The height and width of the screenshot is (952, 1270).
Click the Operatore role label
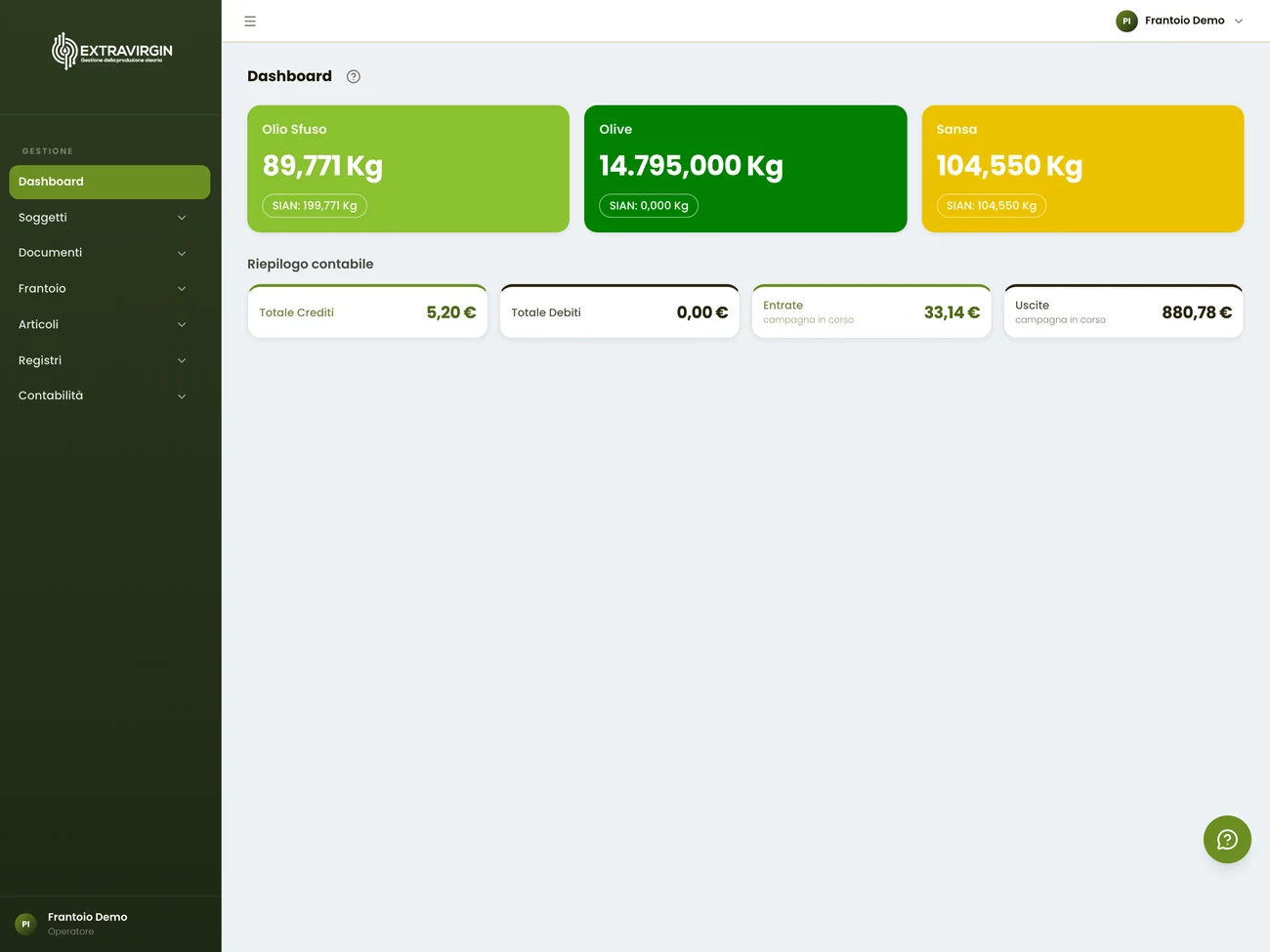[x=71, y=931]
